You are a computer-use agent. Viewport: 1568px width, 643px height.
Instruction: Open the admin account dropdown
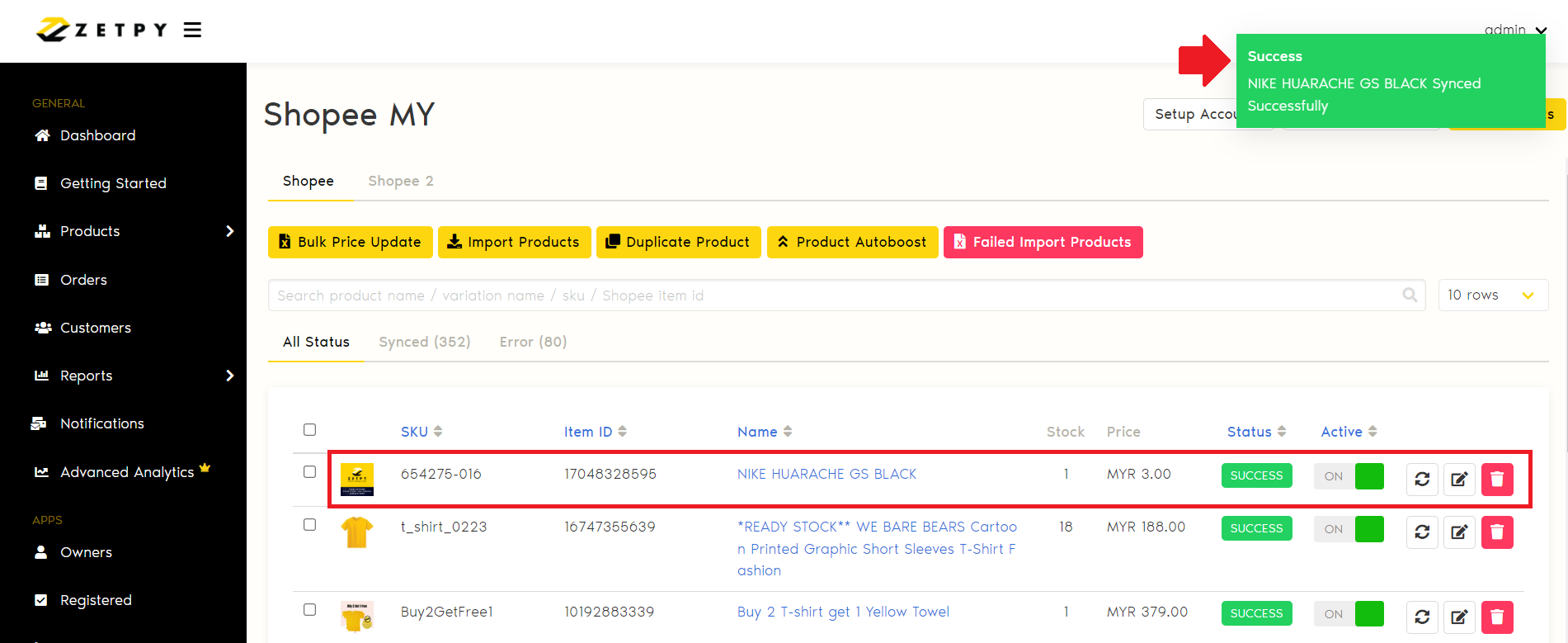(x=1515, y=30)
